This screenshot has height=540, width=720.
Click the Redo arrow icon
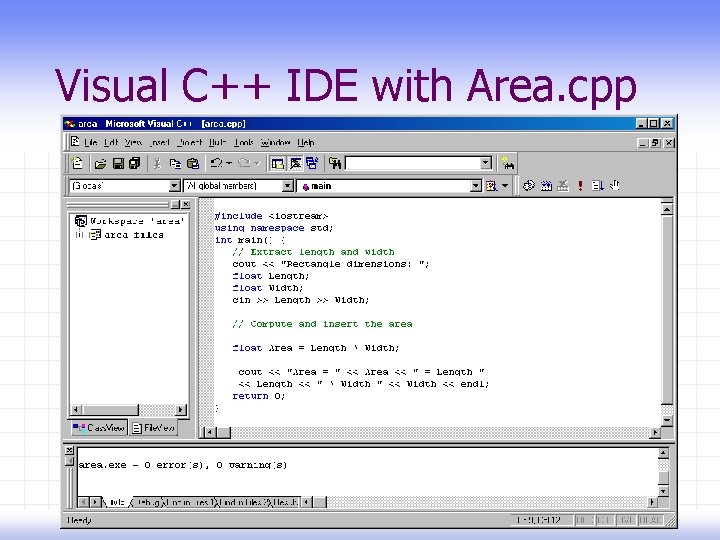click(244, 163)
